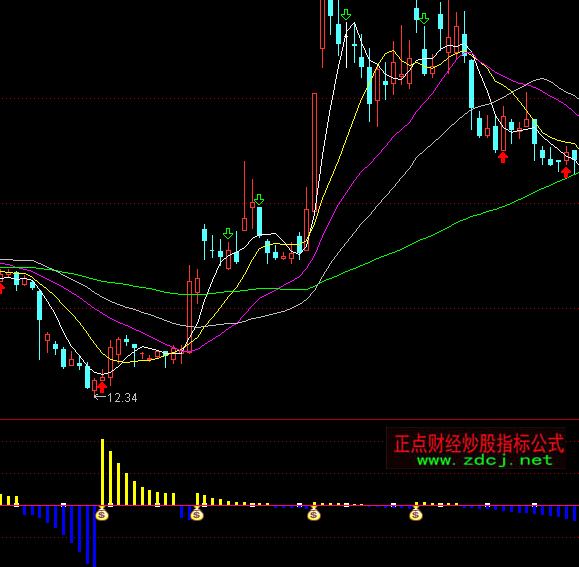The image size is (579, 567).
Task: Click the lowest green down arrow in the chart
Action: [228, 234]
